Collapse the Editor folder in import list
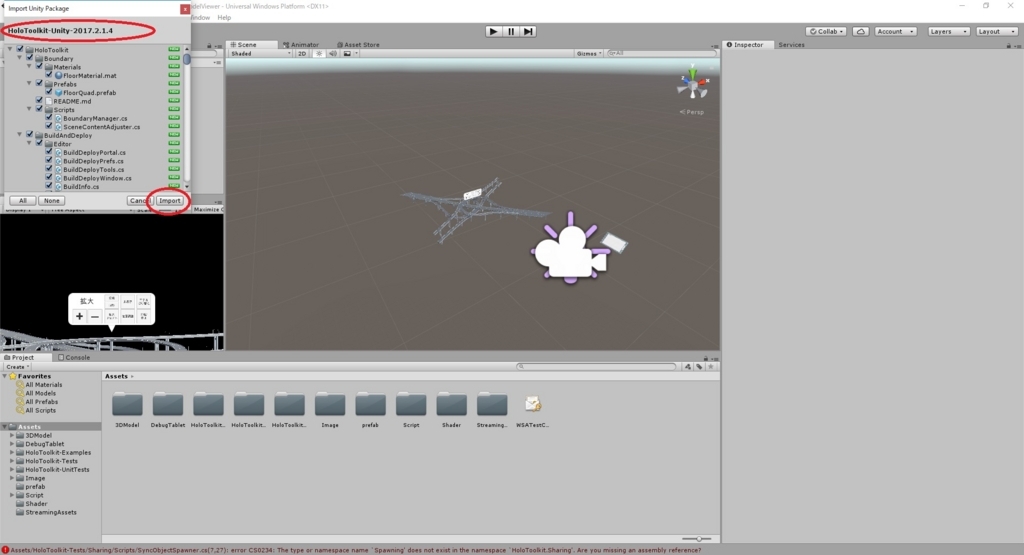The height and width of the screenshot is (555, 1024). (x=29, y=143)
